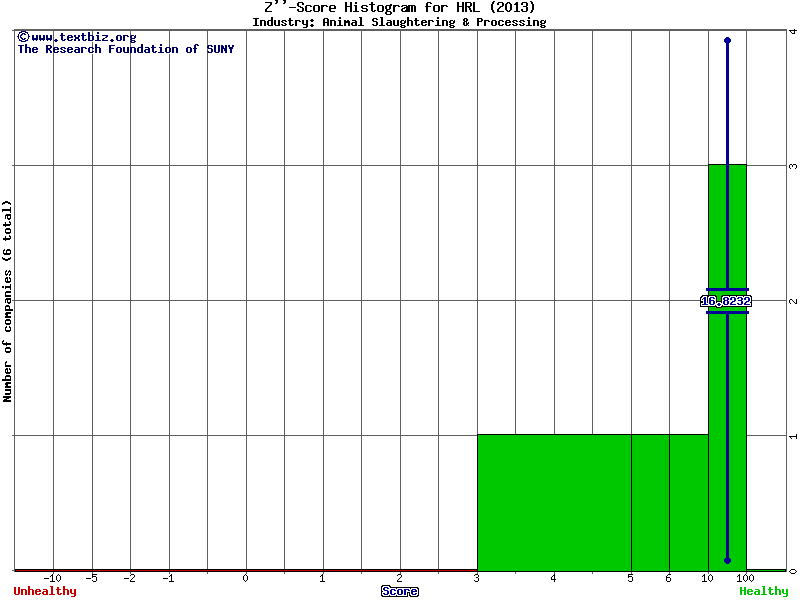Click the x-axis tick label -5
Screen dimensions: 800x600
pyautogui.click(x=91, y=578)
